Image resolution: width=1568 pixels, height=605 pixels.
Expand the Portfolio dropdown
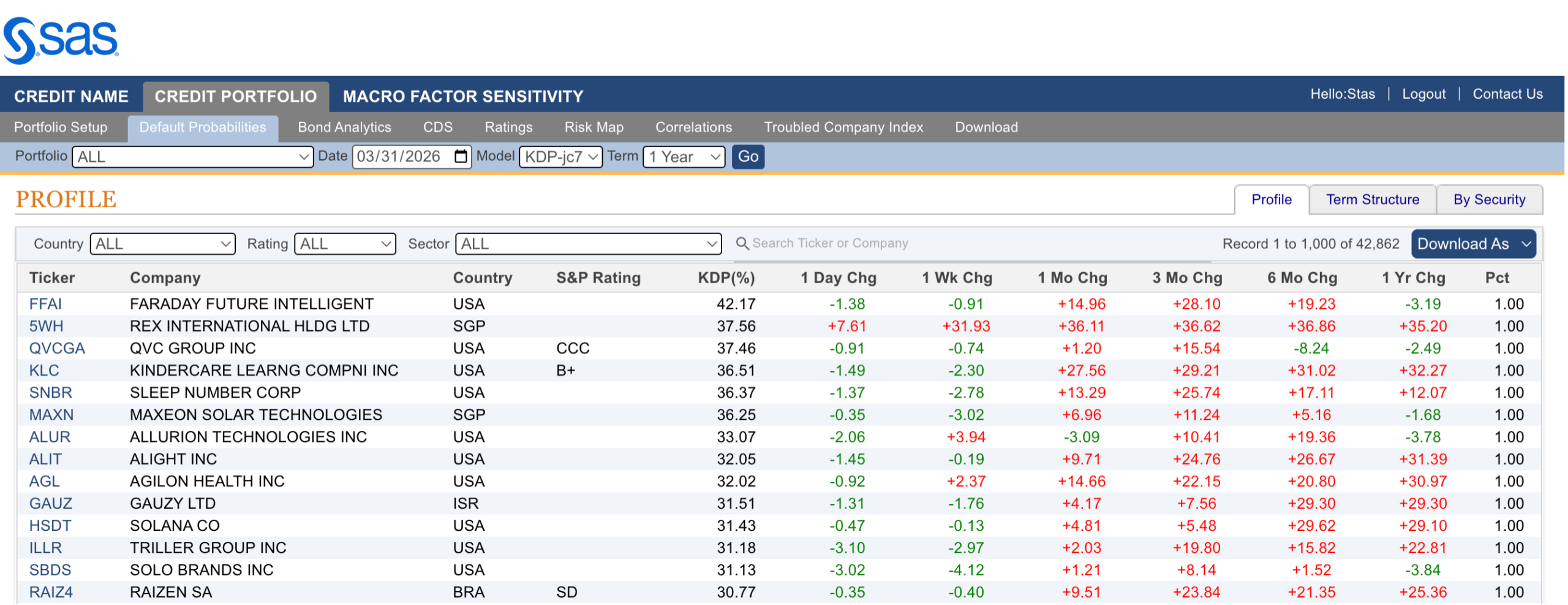(192, 157)
